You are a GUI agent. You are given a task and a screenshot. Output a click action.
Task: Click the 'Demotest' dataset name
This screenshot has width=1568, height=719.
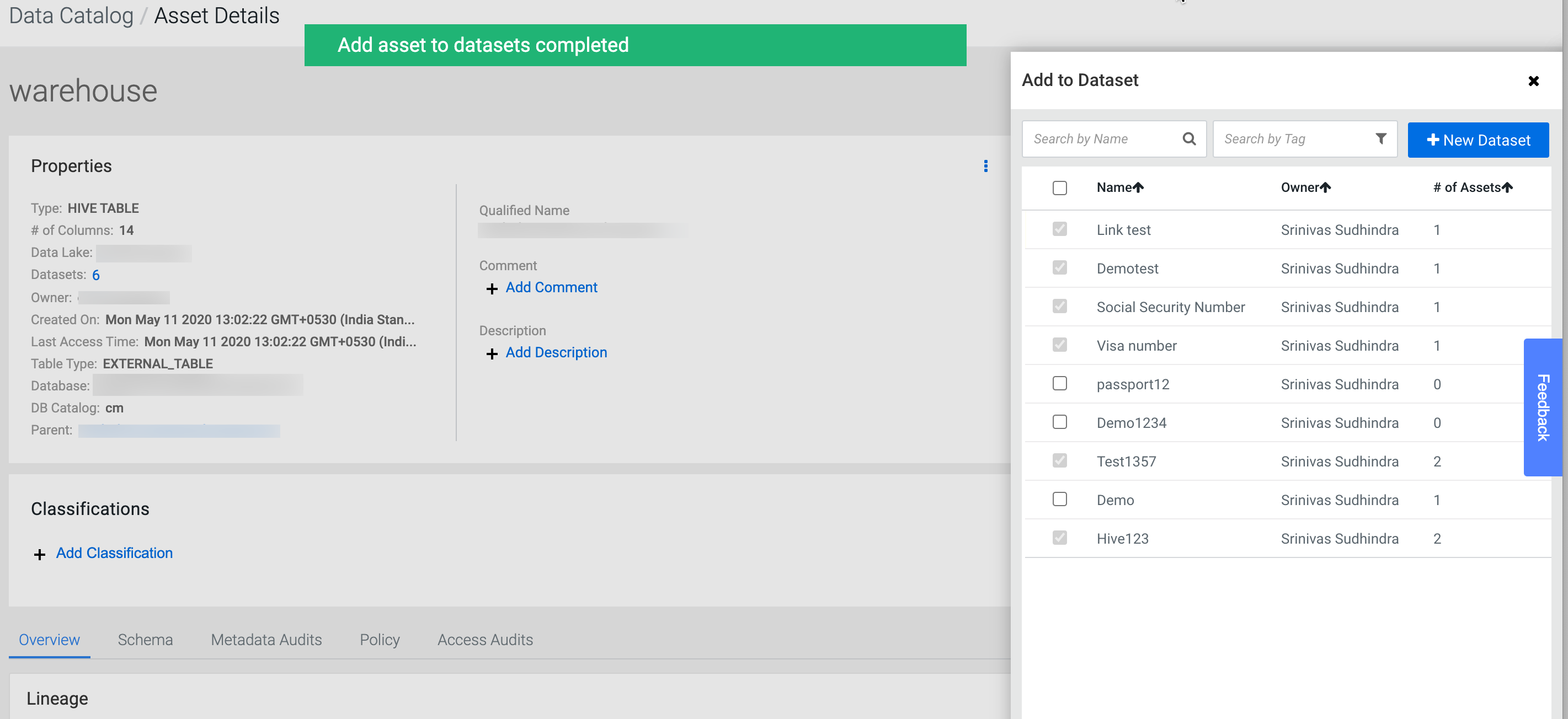tap(1127, 269)
